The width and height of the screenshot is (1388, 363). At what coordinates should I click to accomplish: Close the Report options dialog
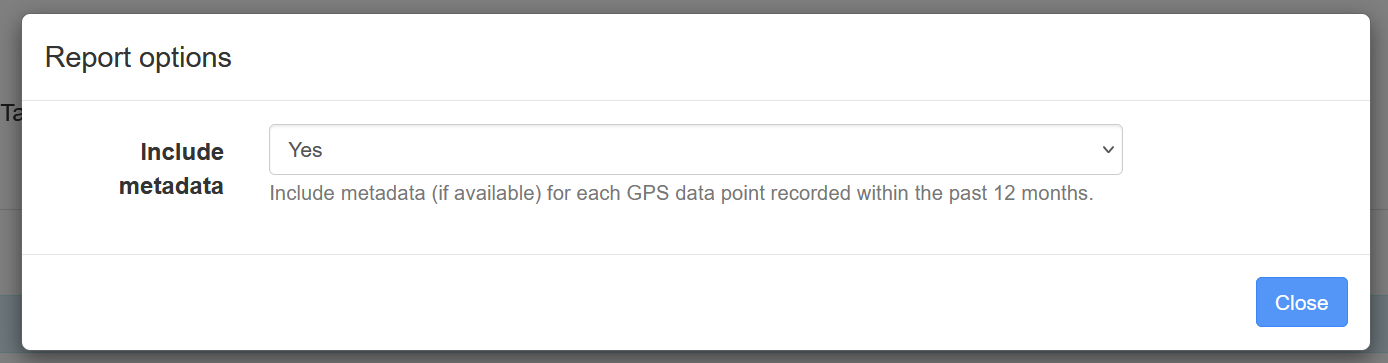(1301, 302)
